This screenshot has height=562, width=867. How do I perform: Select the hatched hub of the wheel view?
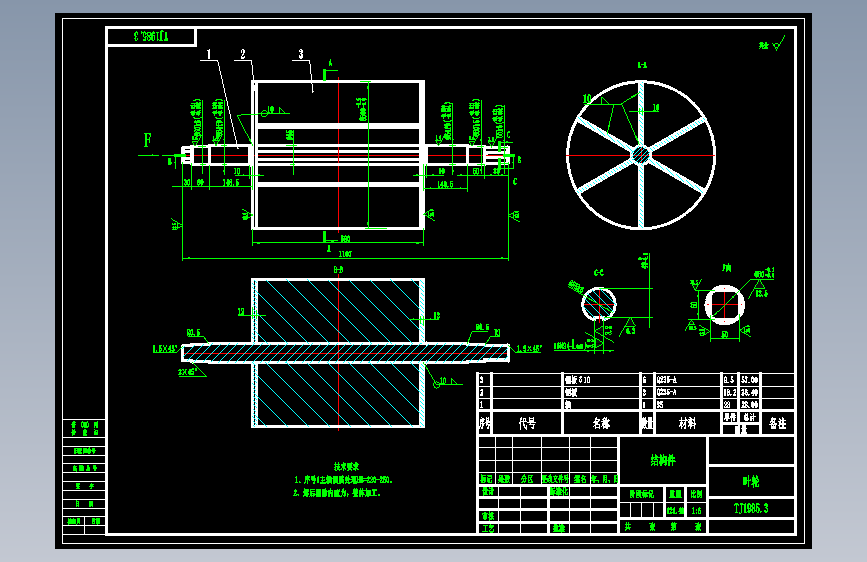pos(641,155)
